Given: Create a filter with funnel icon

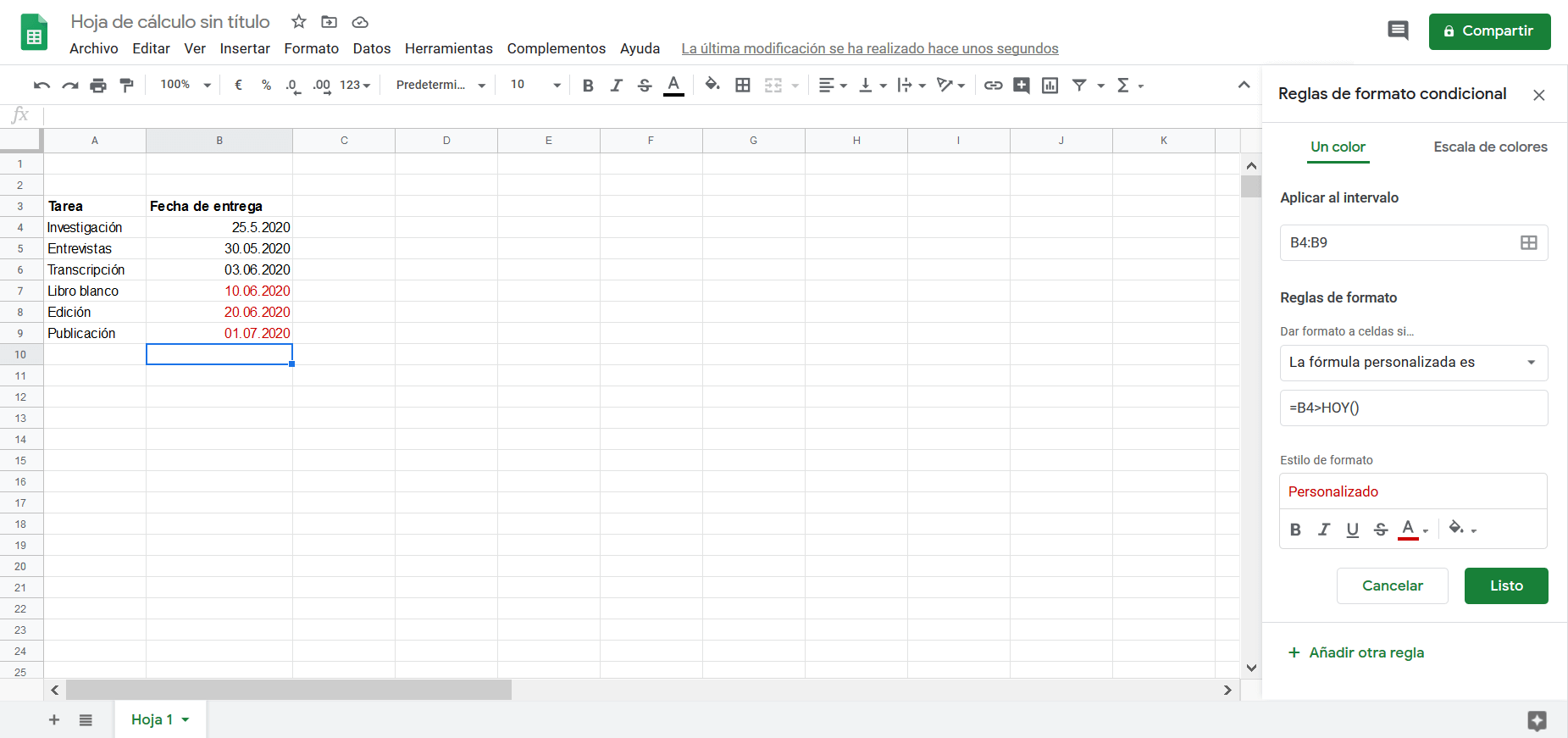Looking at the screenshot, I should [1079, 86].
